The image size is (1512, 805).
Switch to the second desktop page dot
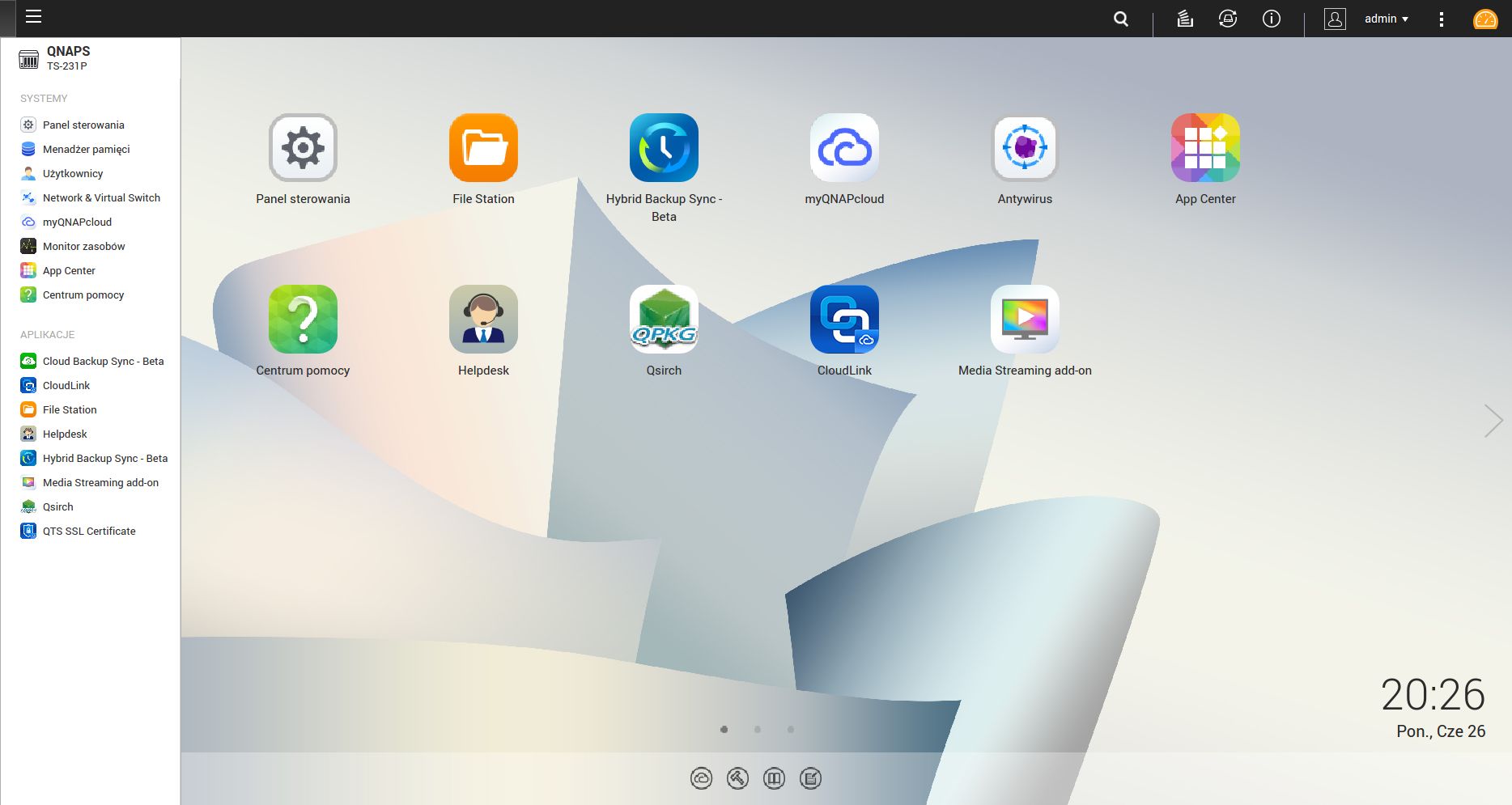click(758, 729)
